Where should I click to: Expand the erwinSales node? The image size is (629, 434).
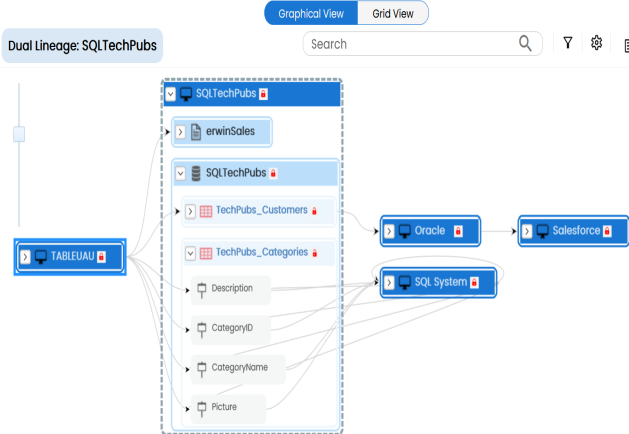(x=180, y=131)
